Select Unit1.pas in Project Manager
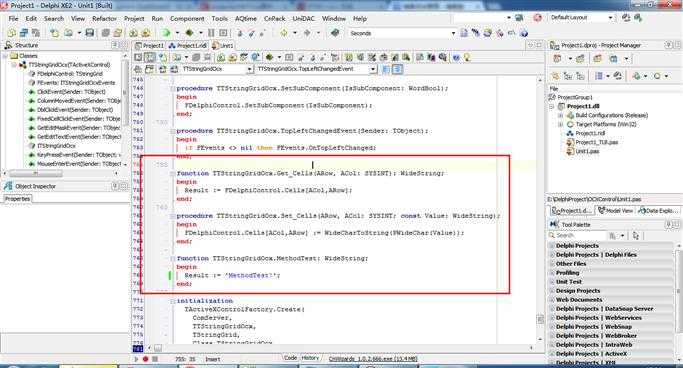This screenshot has width=683, height=368. click(587, 151)
